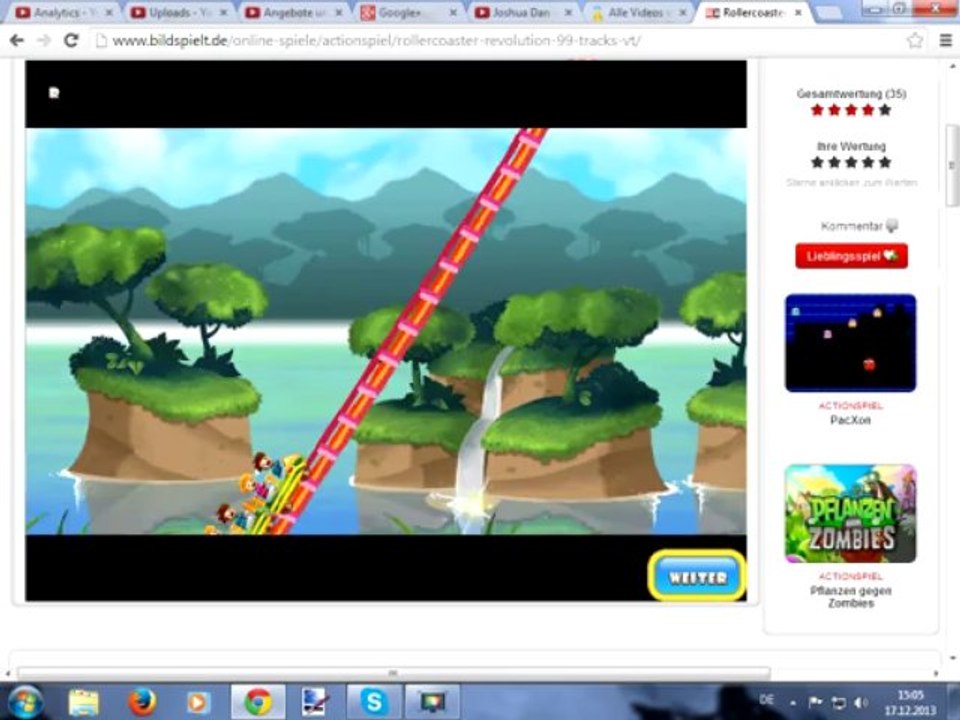Close the Uploads tab

(x=223, y=12)
